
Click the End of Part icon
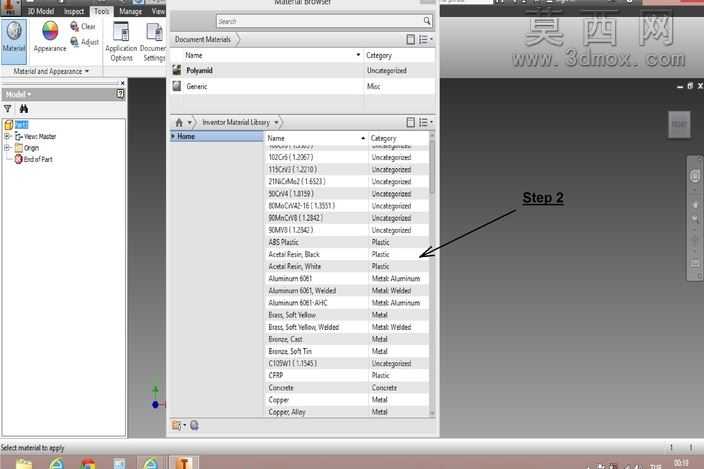[18, 159]
